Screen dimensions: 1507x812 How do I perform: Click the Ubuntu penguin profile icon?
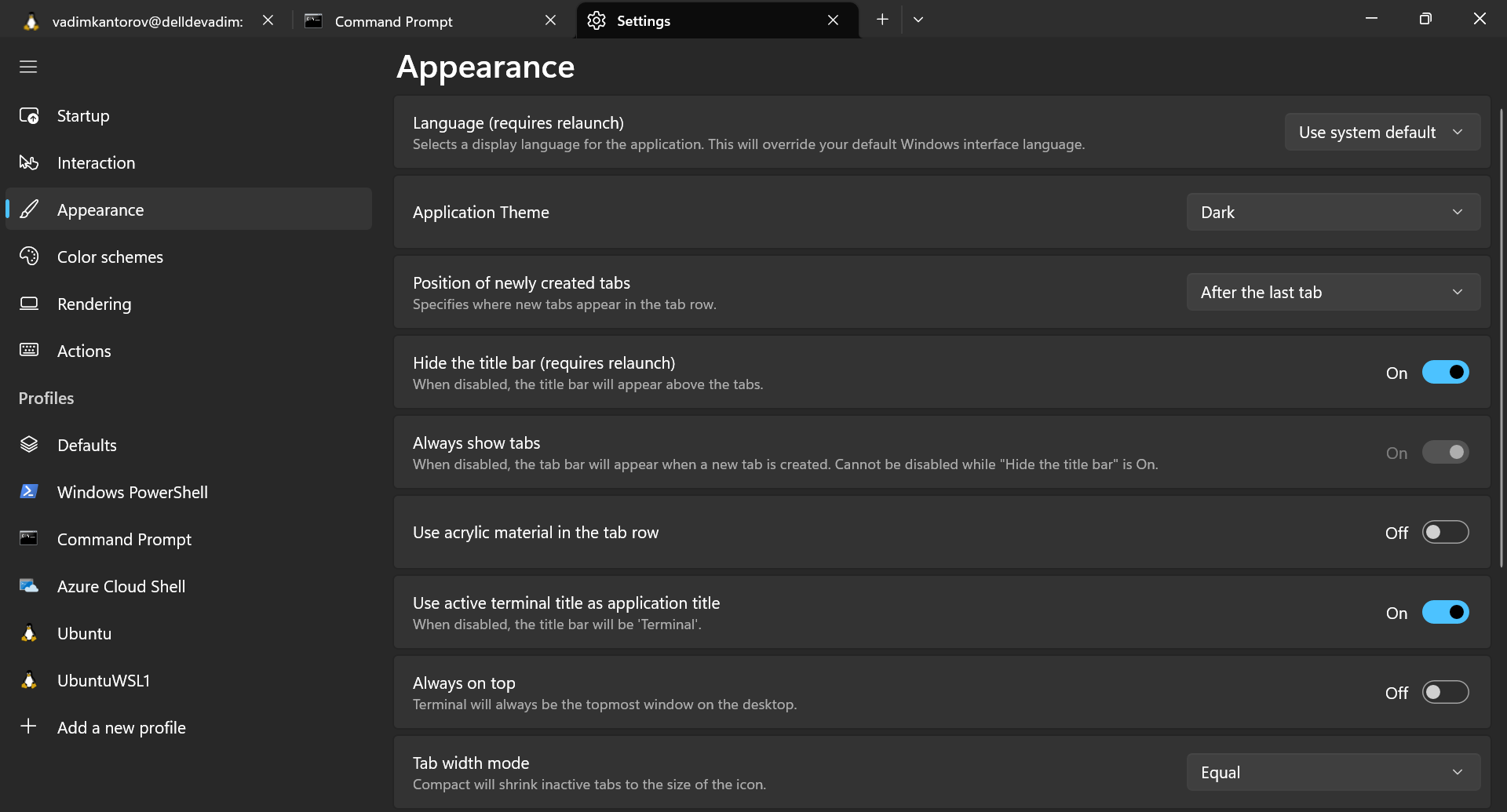(29, 633)
